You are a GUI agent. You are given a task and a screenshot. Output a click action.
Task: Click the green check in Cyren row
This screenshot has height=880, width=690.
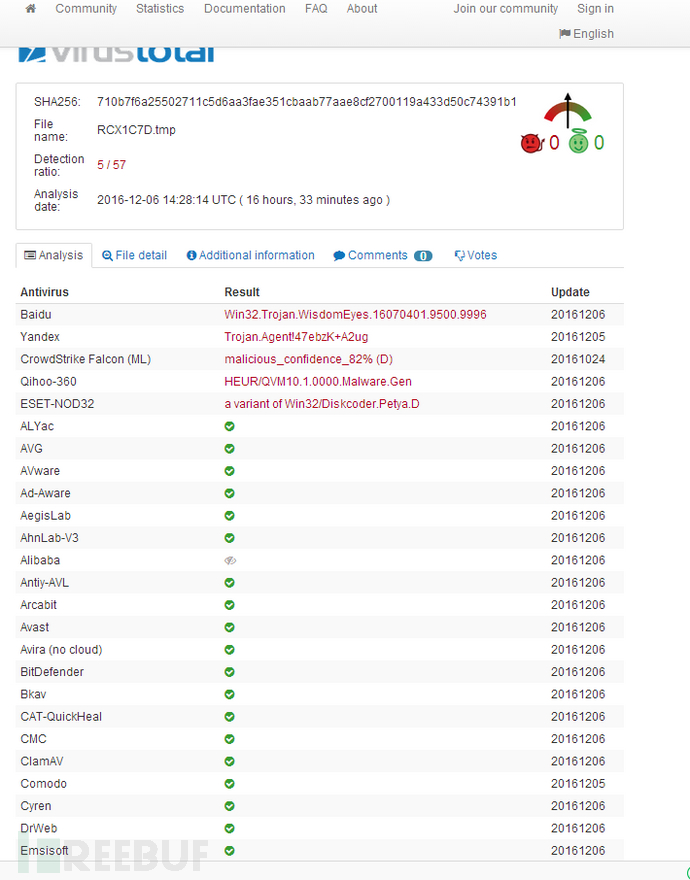click(230, 806)
